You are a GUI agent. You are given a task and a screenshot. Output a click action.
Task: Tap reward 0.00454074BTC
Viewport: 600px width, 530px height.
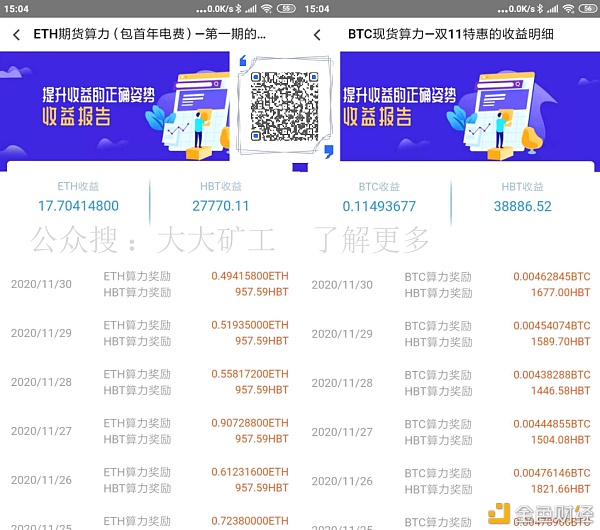pos(552,326)
